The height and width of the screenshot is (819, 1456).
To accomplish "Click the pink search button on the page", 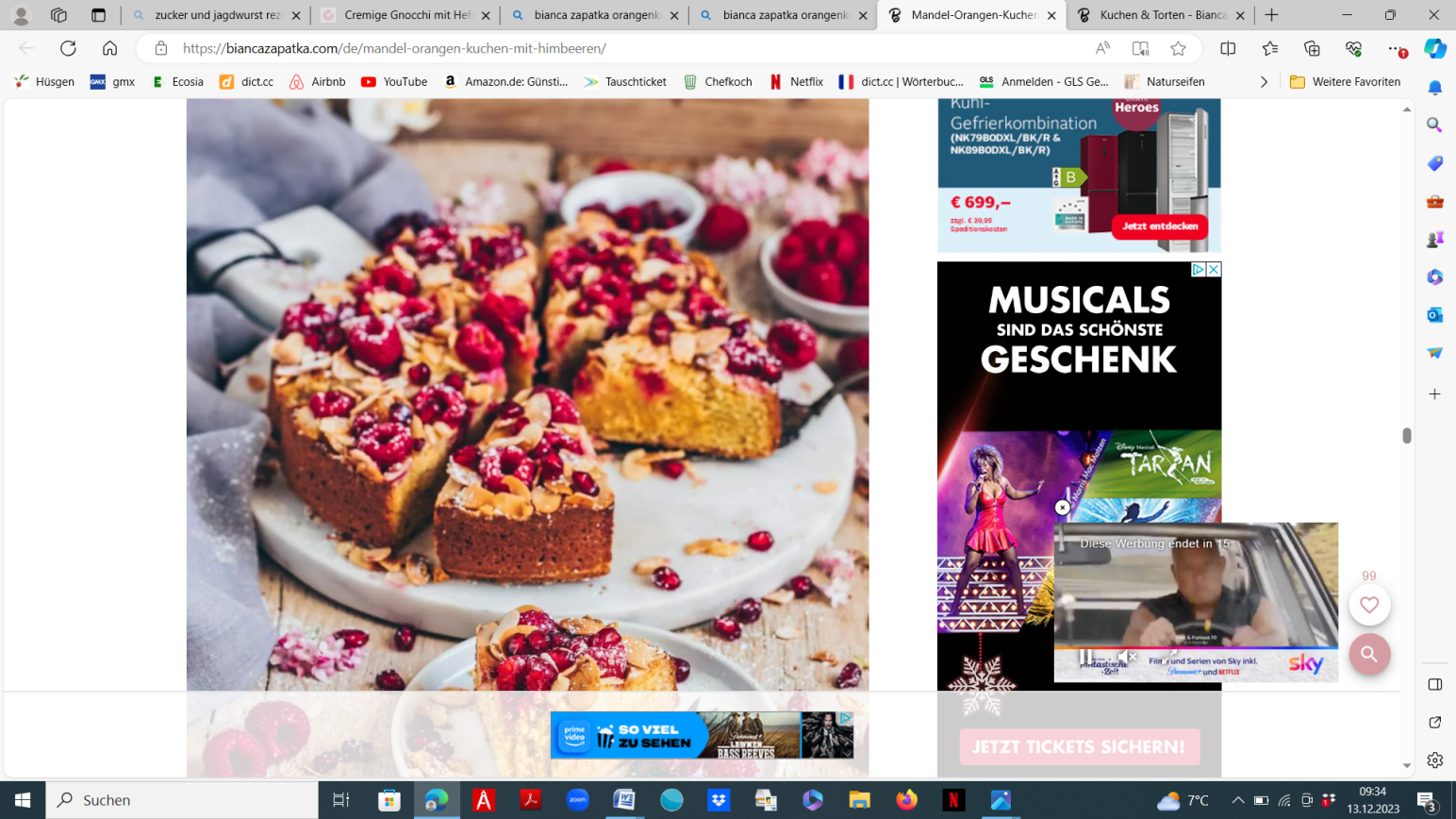I will [1369, 654].
